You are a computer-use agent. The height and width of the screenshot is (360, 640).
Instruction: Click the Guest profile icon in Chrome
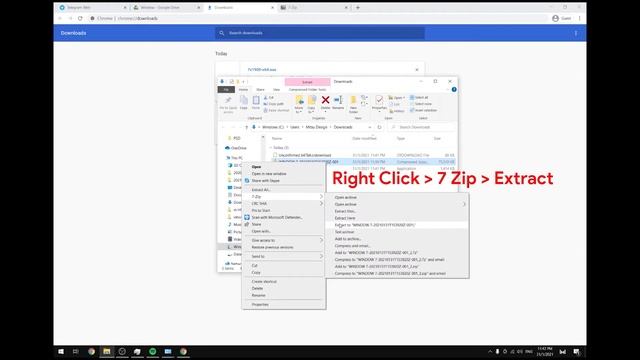(x=555, y=18)
